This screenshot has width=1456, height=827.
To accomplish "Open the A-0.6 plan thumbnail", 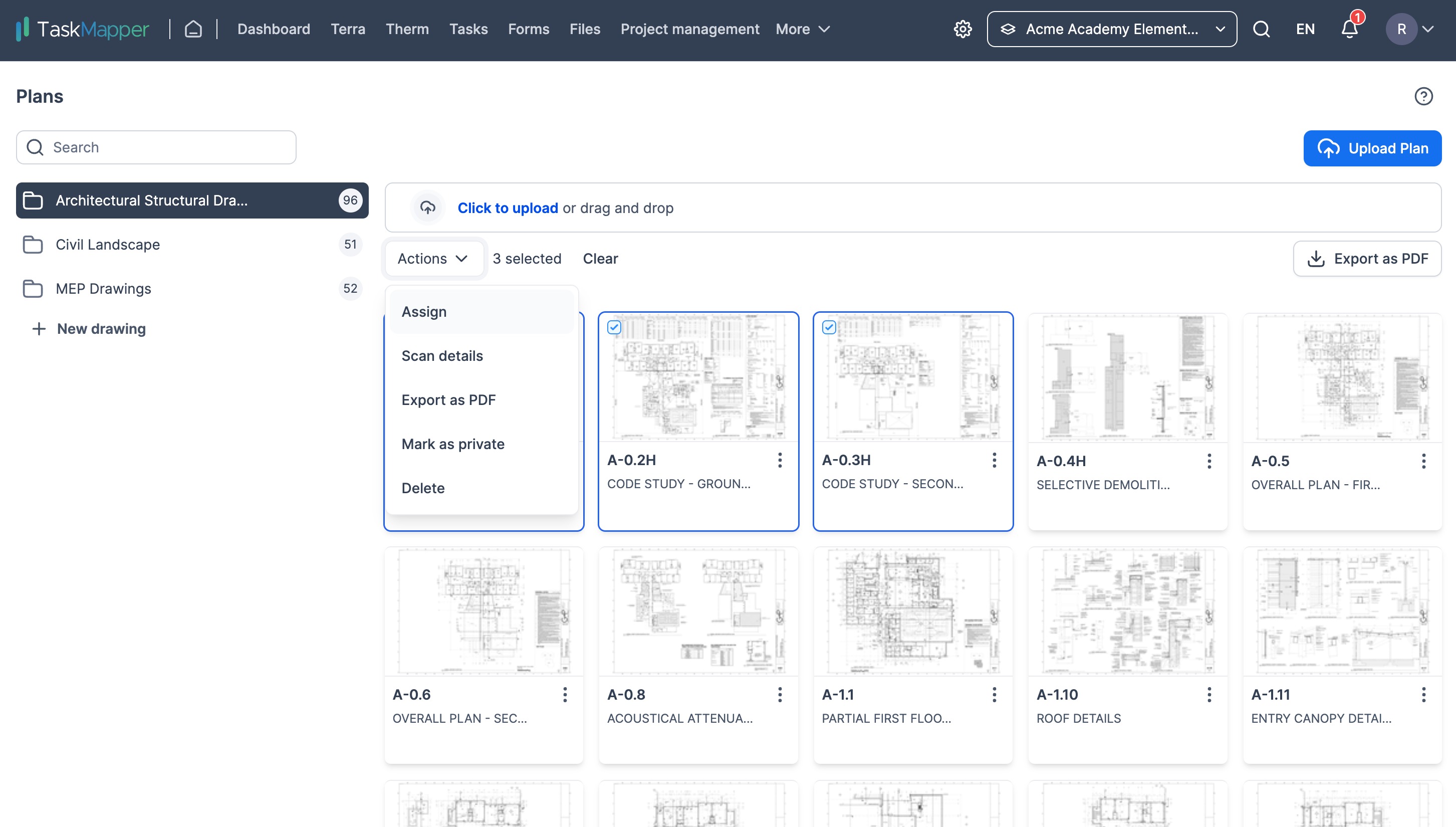I will [483, 612].
